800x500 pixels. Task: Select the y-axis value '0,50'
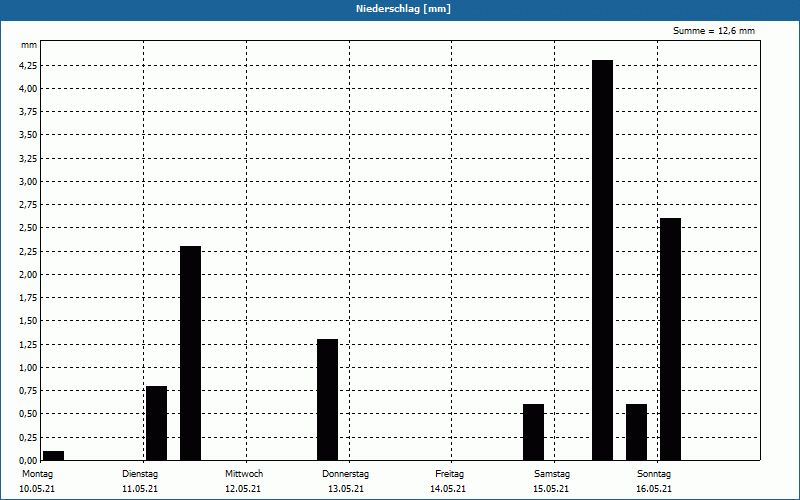[x=28, y=414]
